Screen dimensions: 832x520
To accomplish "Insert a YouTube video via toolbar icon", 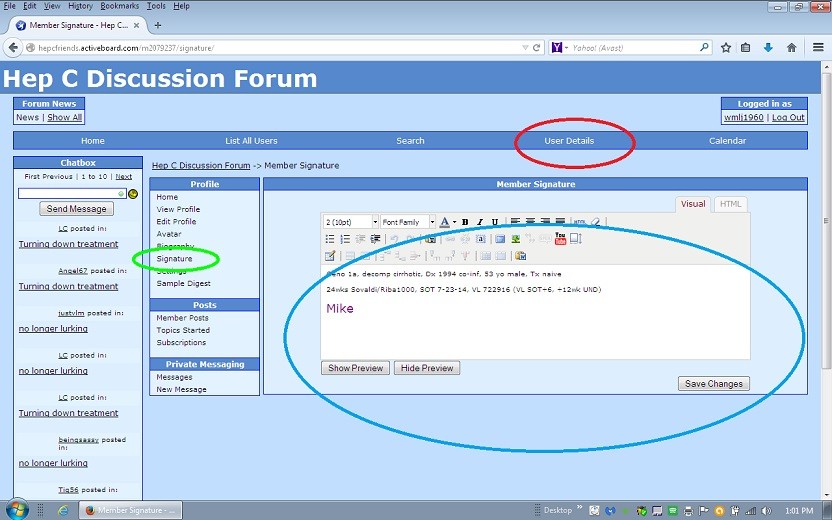I will coord(560,239).
